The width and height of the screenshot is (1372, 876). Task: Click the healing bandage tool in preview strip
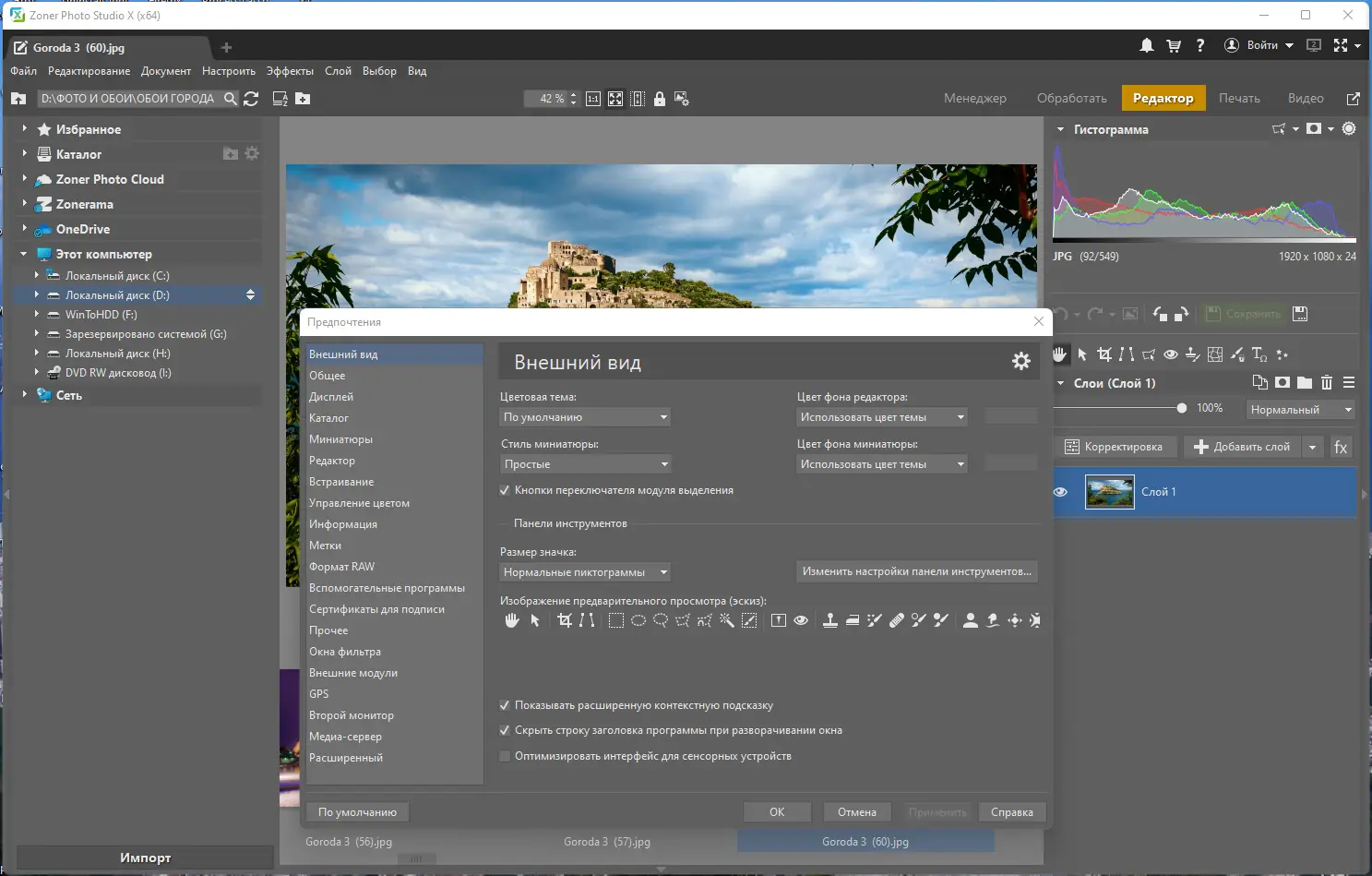click(897, 620)
